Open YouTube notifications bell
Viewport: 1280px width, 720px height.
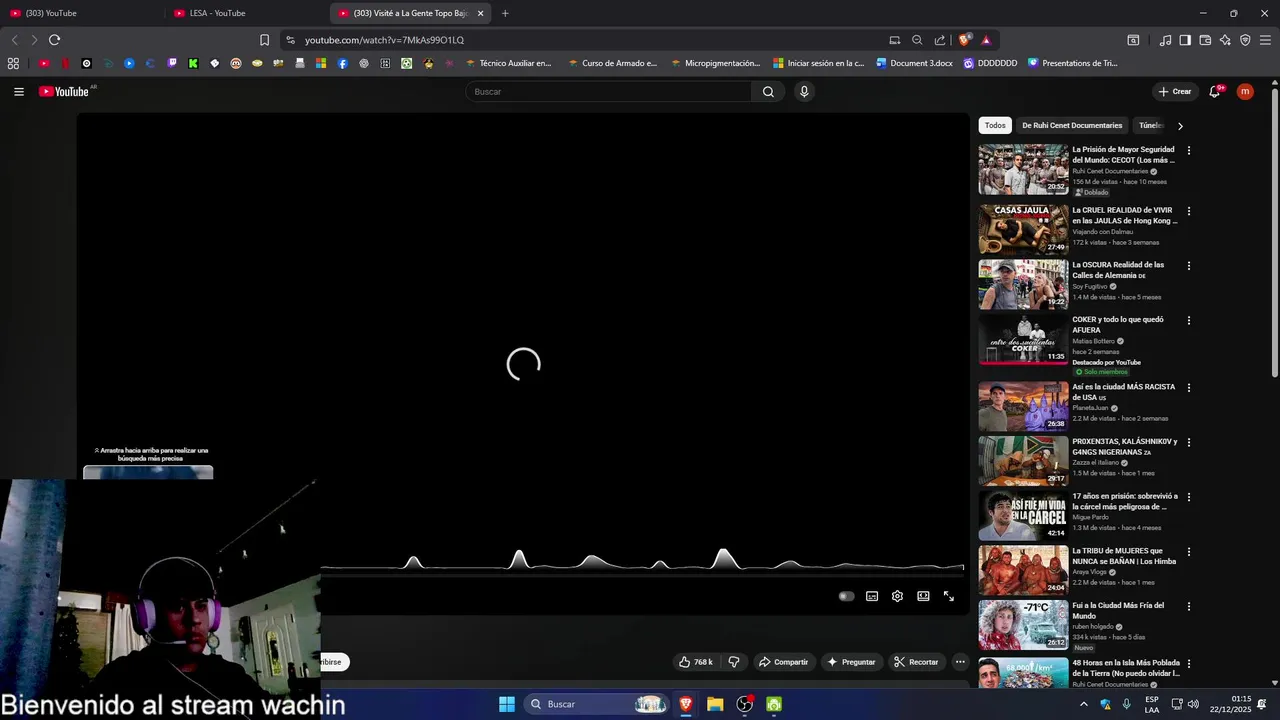[1215, 91]
